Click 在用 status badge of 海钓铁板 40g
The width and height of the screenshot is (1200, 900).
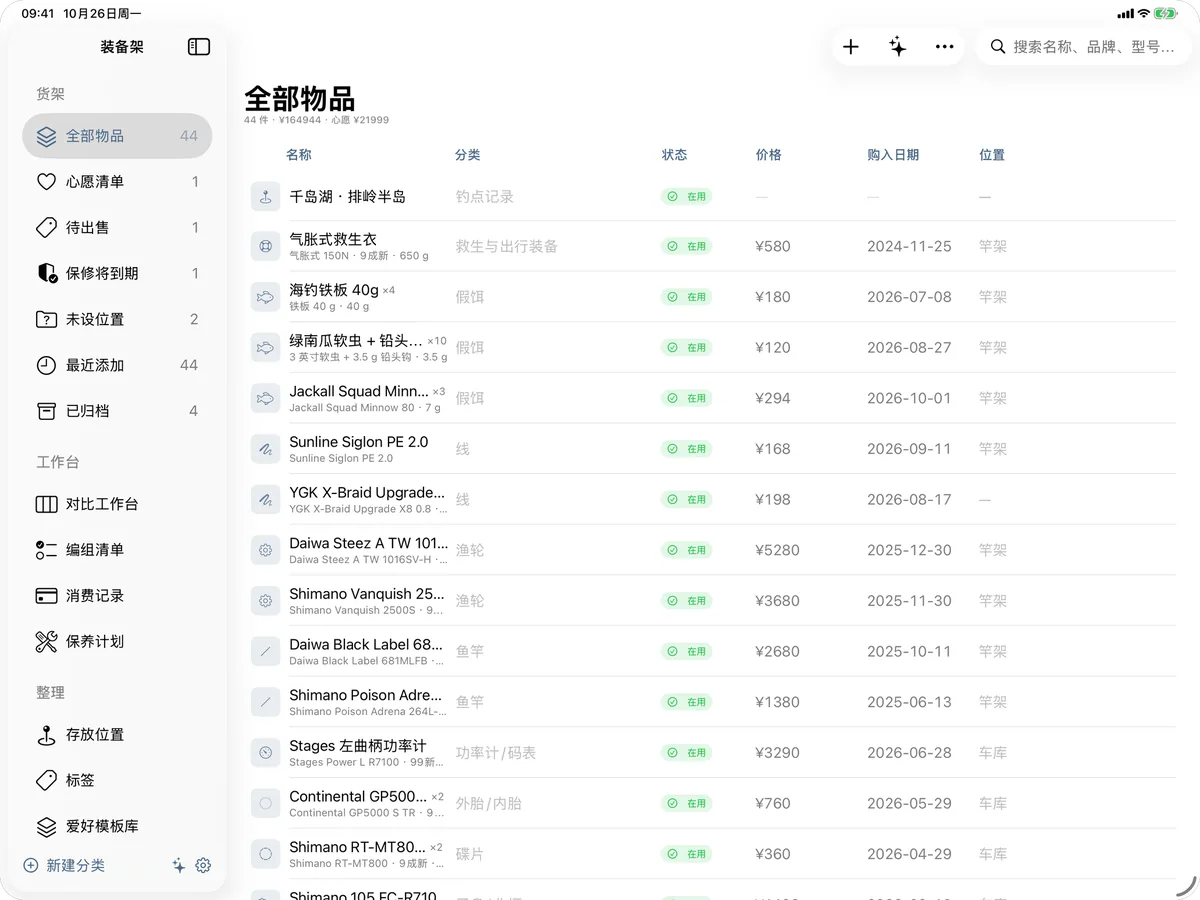[686, 297]
